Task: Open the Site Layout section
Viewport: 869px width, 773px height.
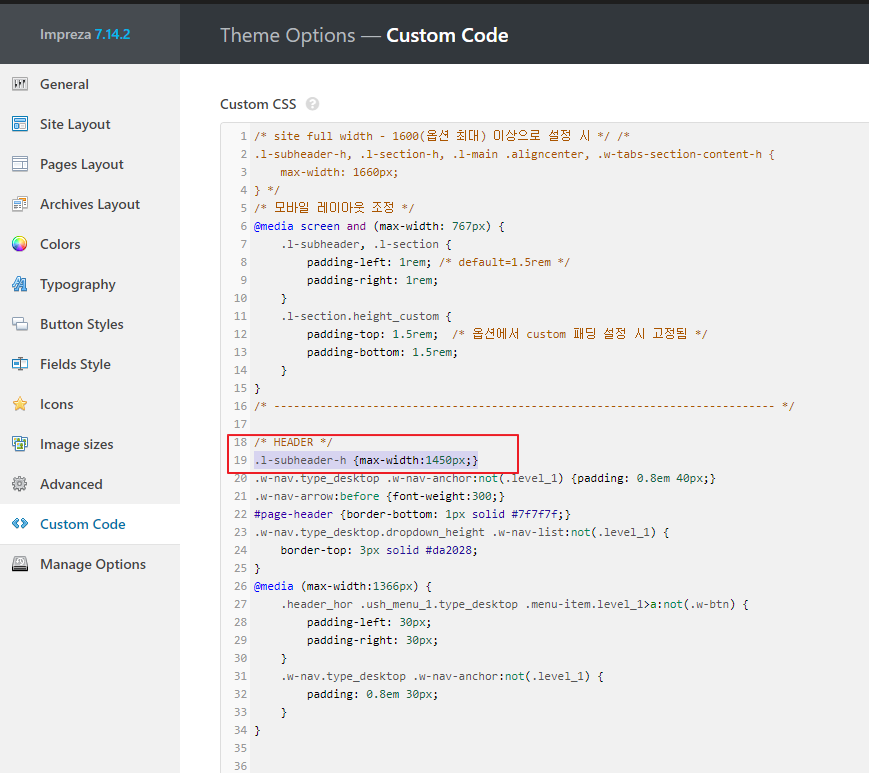Action: tap(90, 124)
